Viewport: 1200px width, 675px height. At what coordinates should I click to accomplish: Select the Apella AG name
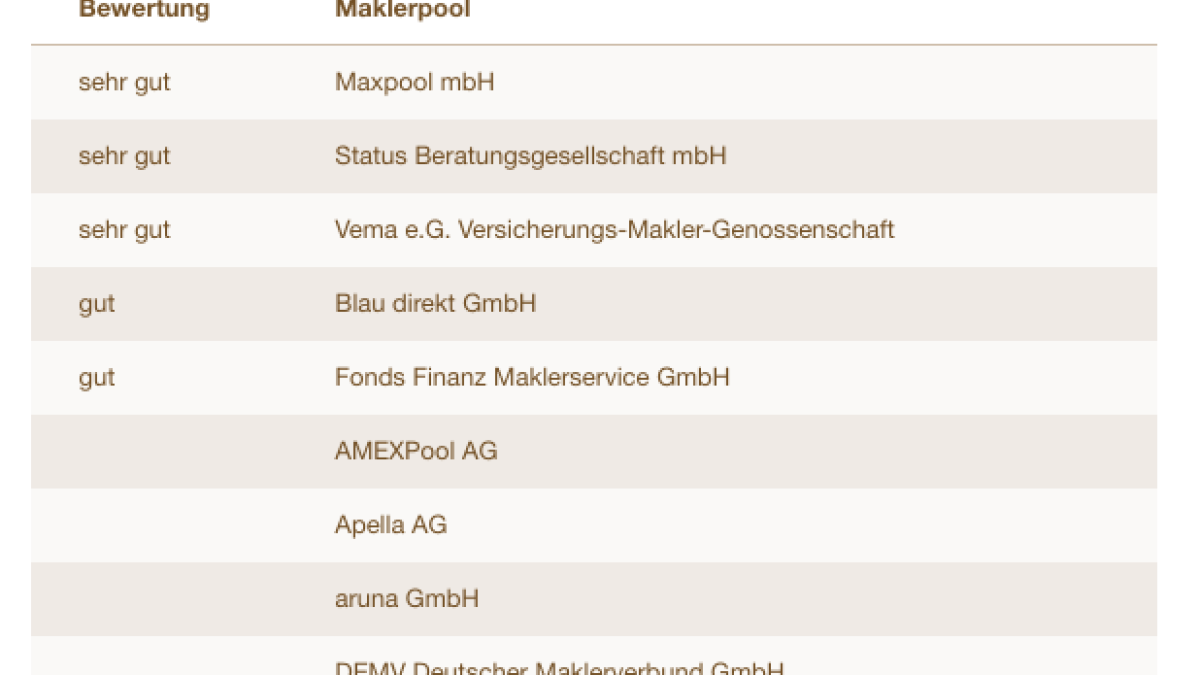click(x=390, y=526)
